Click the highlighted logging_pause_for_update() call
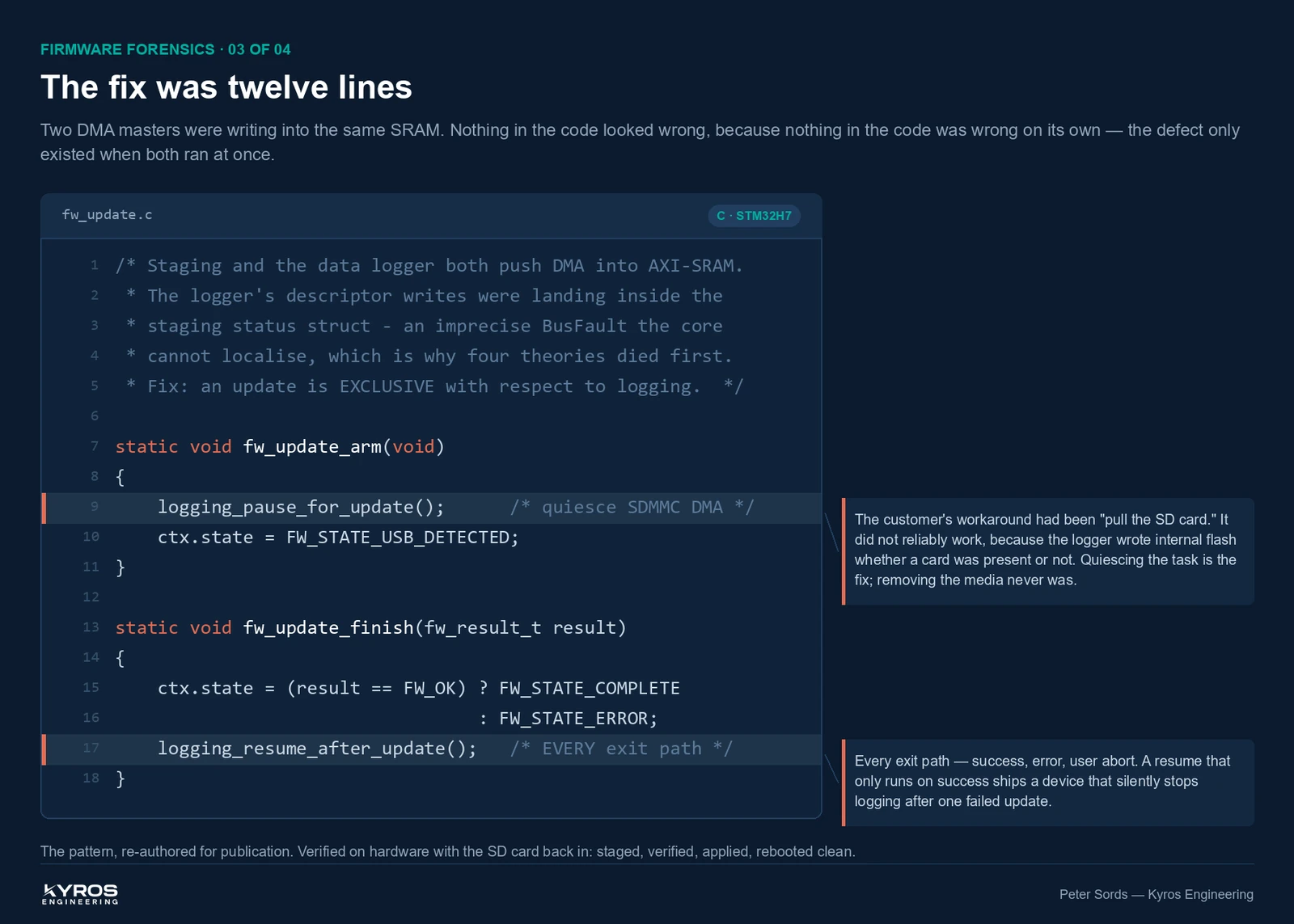The height and width of the screenshot is (924, 1294). [301, 508]
